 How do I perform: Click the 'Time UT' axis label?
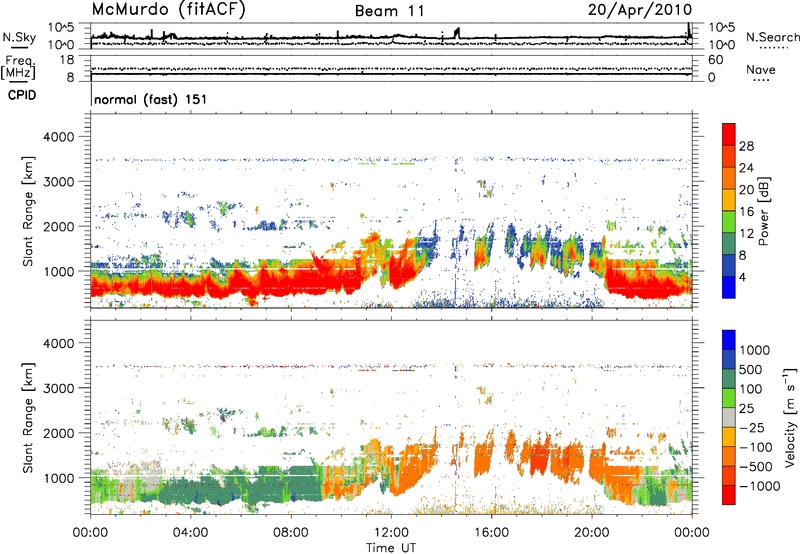coord(391,548)
